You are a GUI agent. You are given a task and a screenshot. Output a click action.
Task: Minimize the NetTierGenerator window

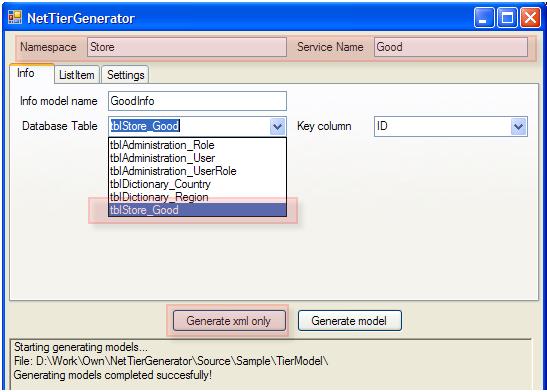[484, 17]
